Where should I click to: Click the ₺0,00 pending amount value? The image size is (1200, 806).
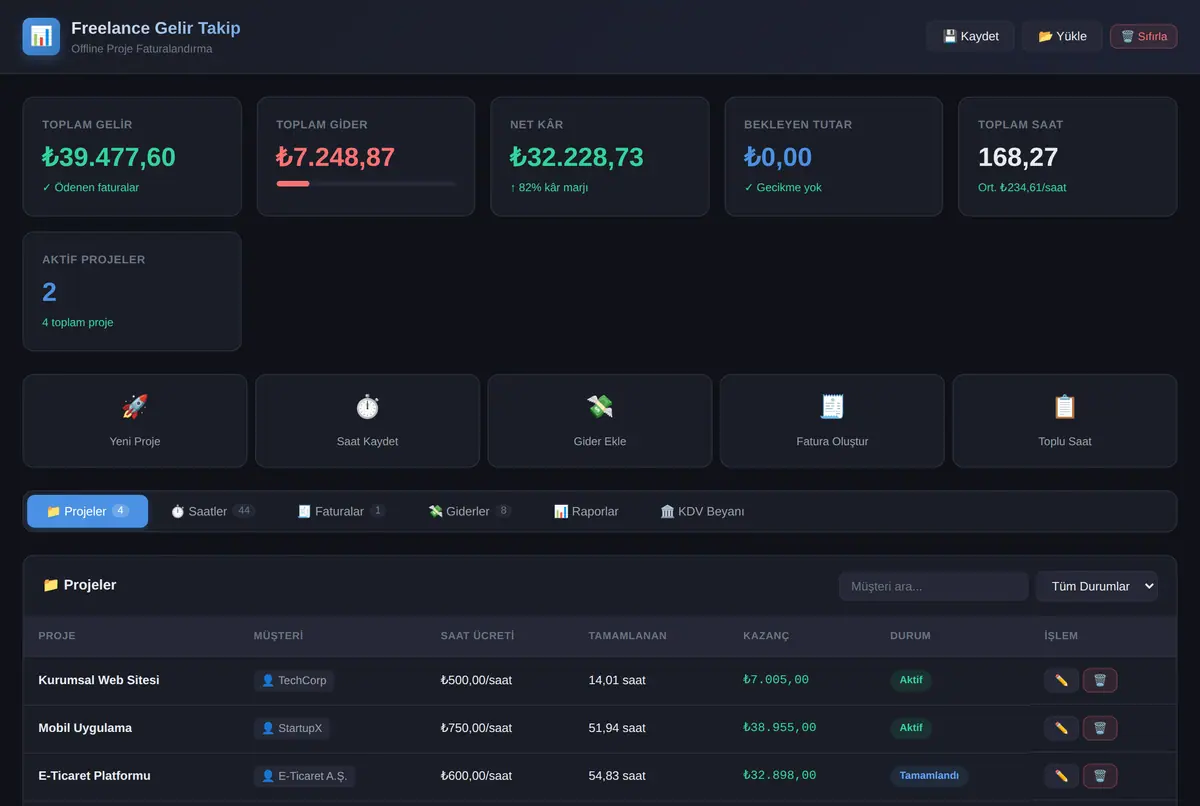(x=778, y=157)
